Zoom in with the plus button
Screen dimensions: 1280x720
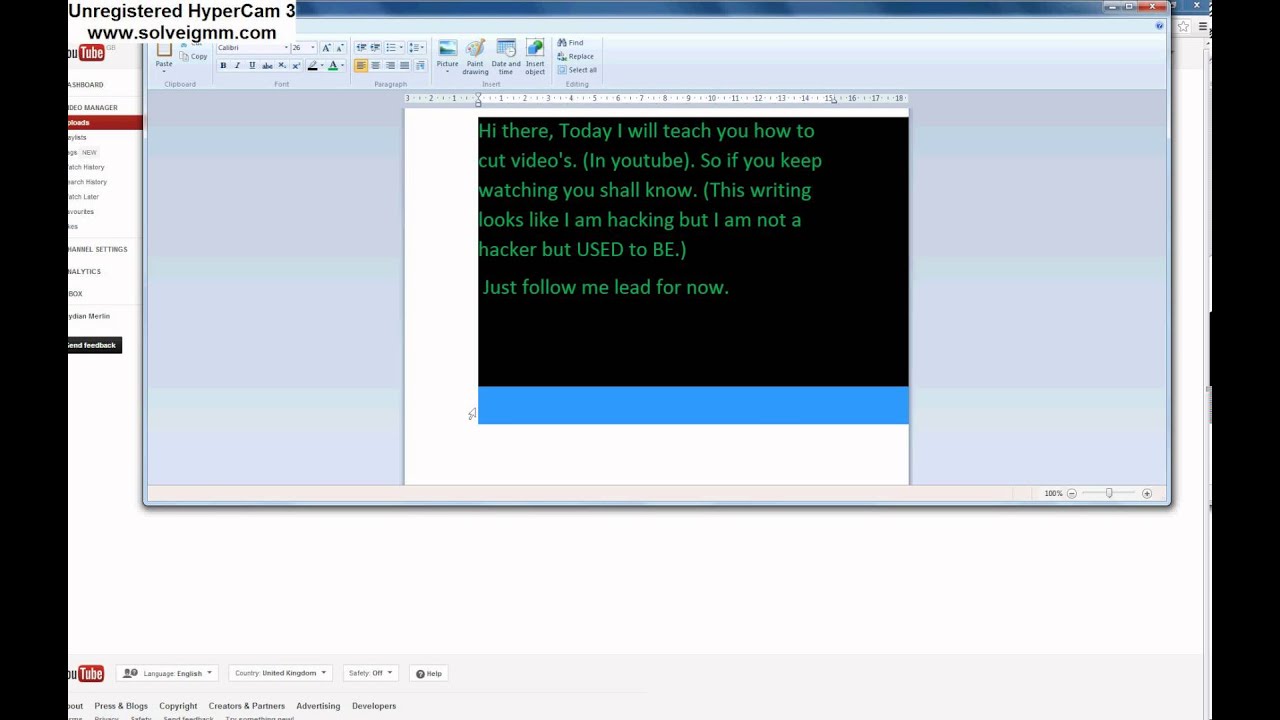click(x=1147, y=493)
